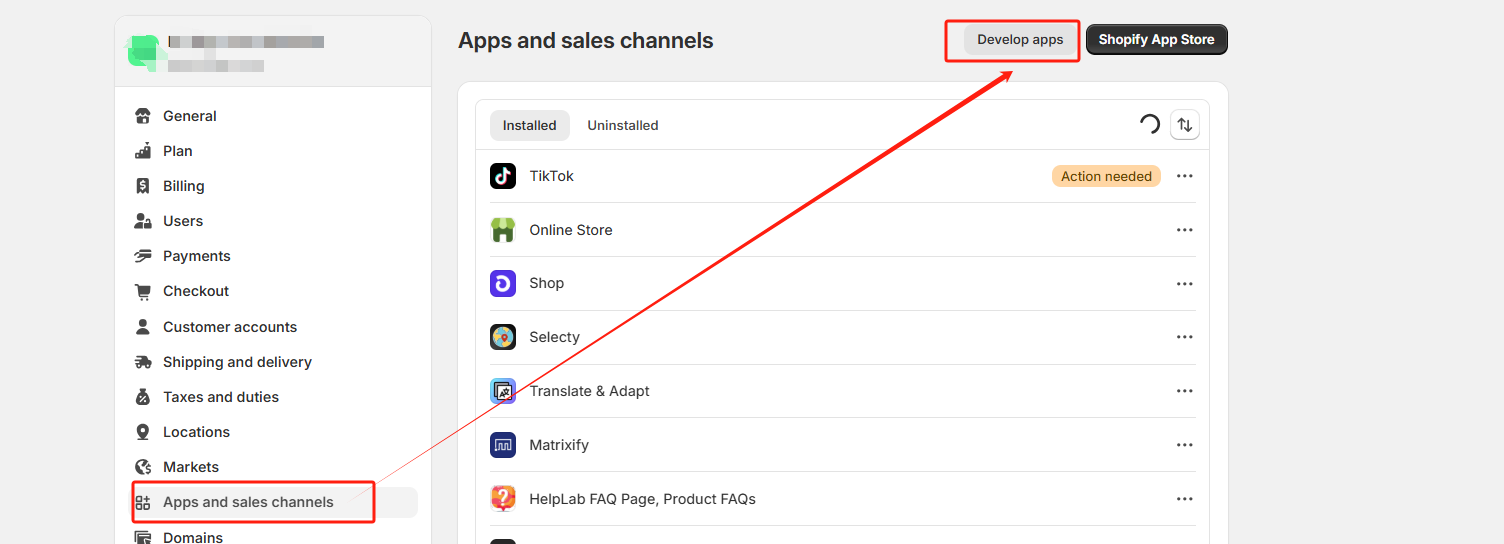
Task: Click the Shop app icon
Action: pos(503,283)
